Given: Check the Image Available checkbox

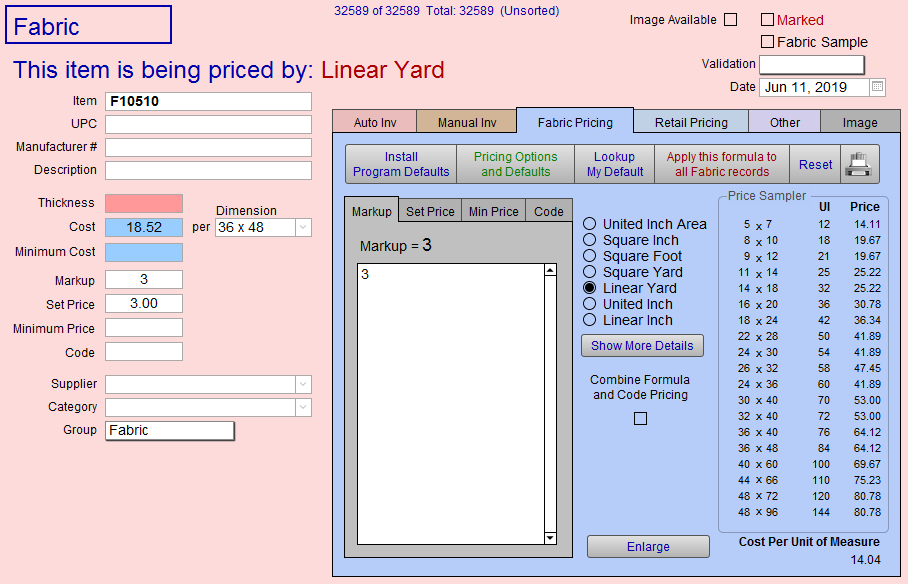Looking at the screenshot, I should 730,20.
